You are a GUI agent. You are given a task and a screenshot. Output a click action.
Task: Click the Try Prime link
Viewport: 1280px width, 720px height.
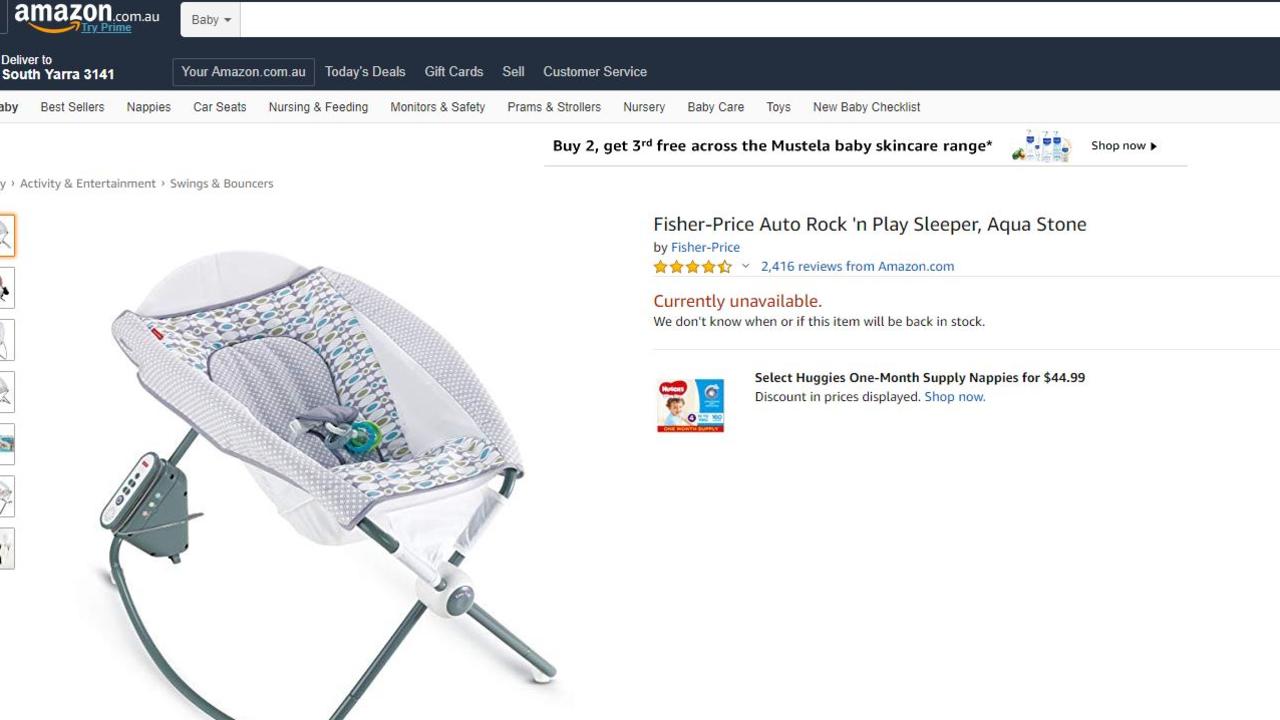click(x=106, y=28)
